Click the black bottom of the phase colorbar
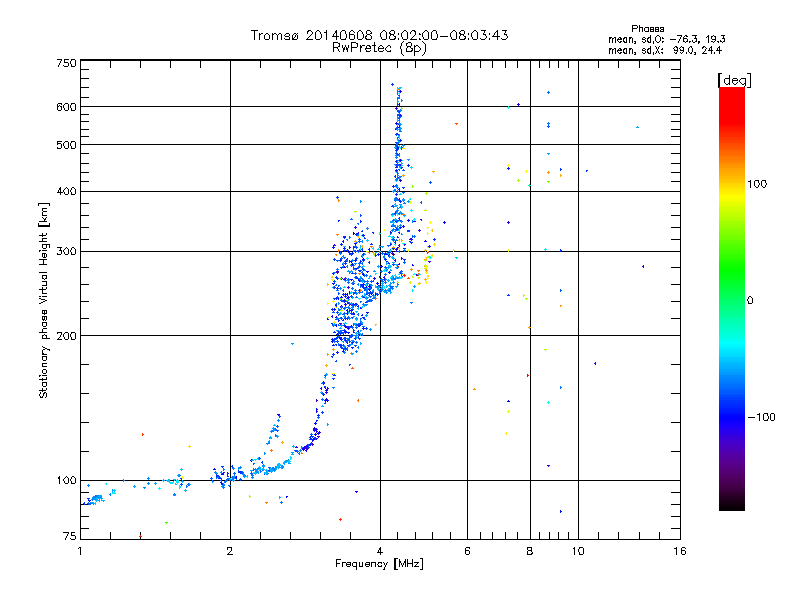This screenshot has height=600, width=800. (732, 503)
